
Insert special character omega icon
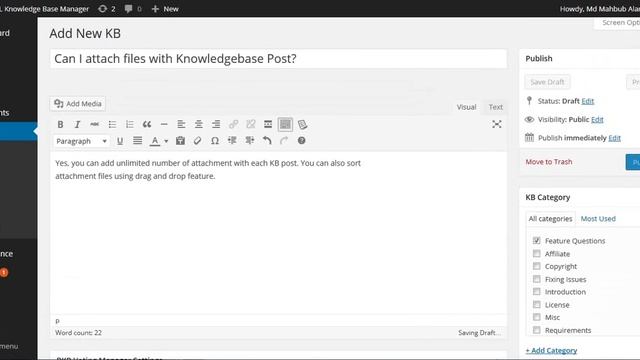[215, 141]
